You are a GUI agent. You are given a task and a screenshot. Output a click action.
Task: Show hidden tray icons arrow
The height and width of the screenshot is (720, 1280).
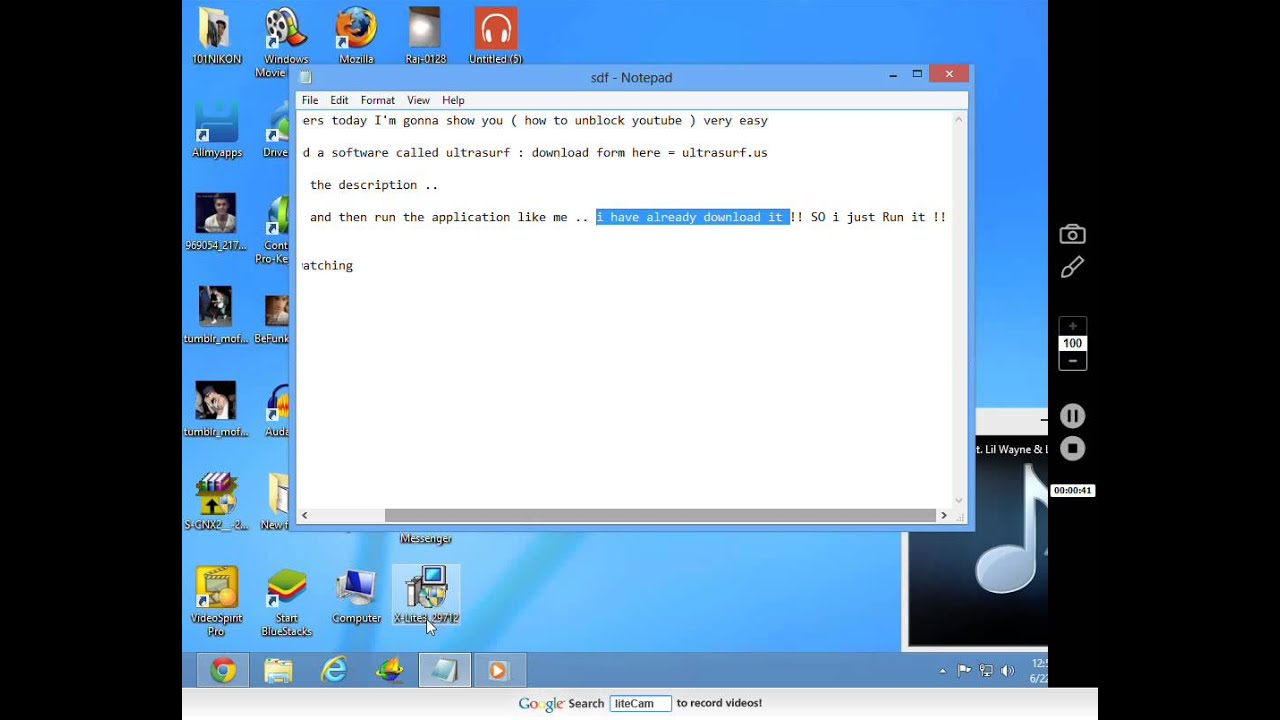(x=942, y=671)
